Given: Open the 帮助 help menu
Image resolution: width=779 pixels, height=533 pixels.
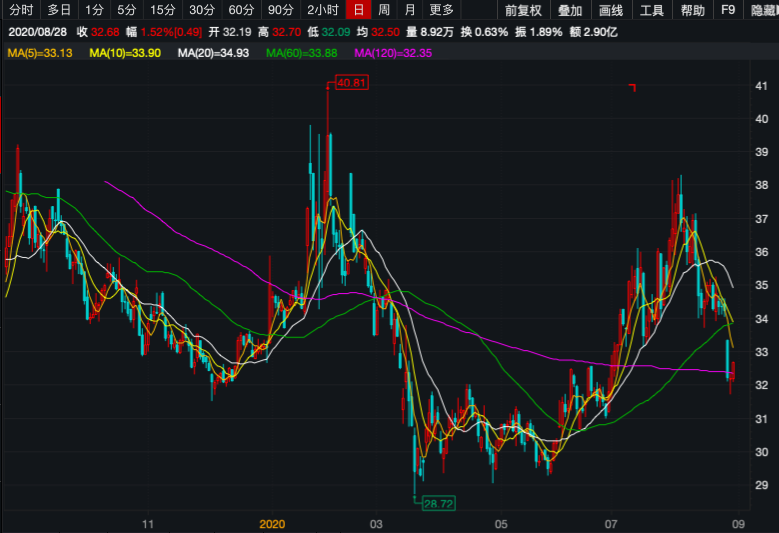Looking at the screenshot, I should pyautogui.click(x=692, y=10).
